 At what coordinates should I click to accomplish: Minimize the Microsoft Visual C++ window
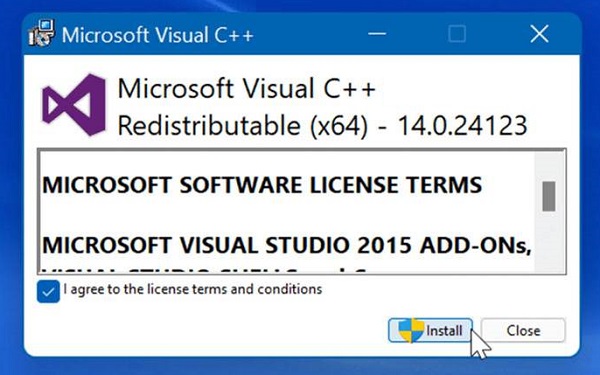click(x=377, y=34)
